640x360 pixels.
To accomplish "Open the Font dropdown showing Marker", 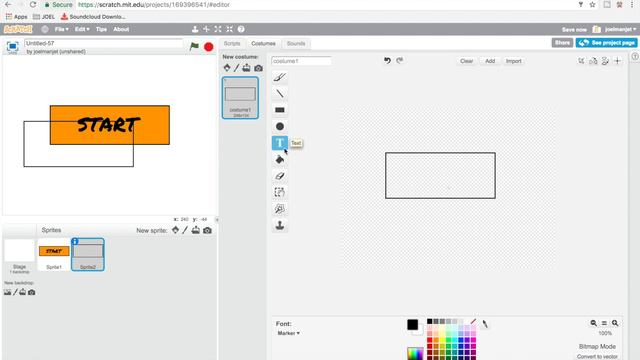I will [x=288, y=333].
